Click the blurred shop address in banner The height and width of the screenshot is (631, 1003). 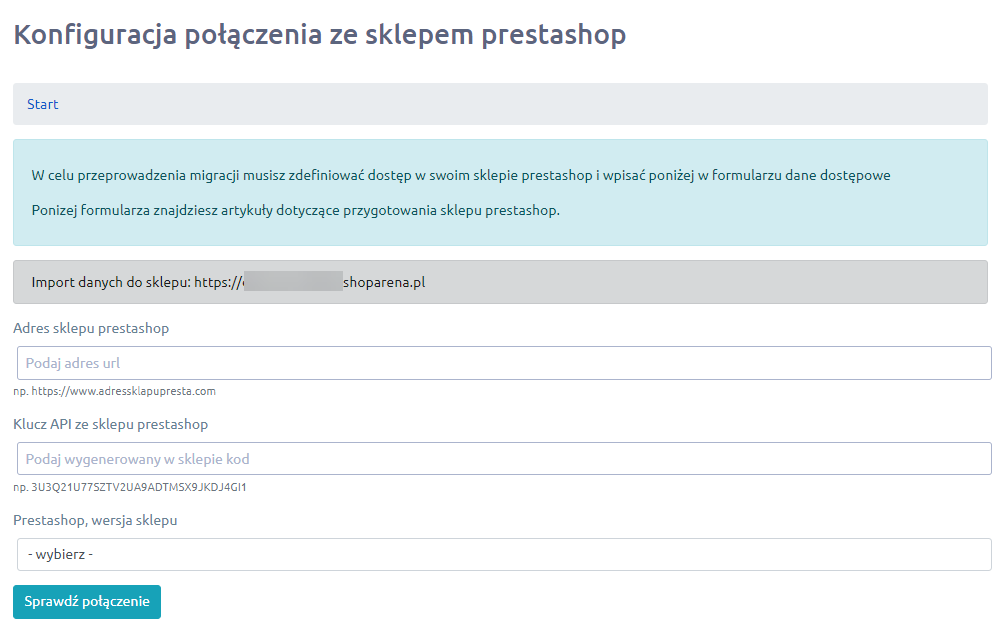292,283
